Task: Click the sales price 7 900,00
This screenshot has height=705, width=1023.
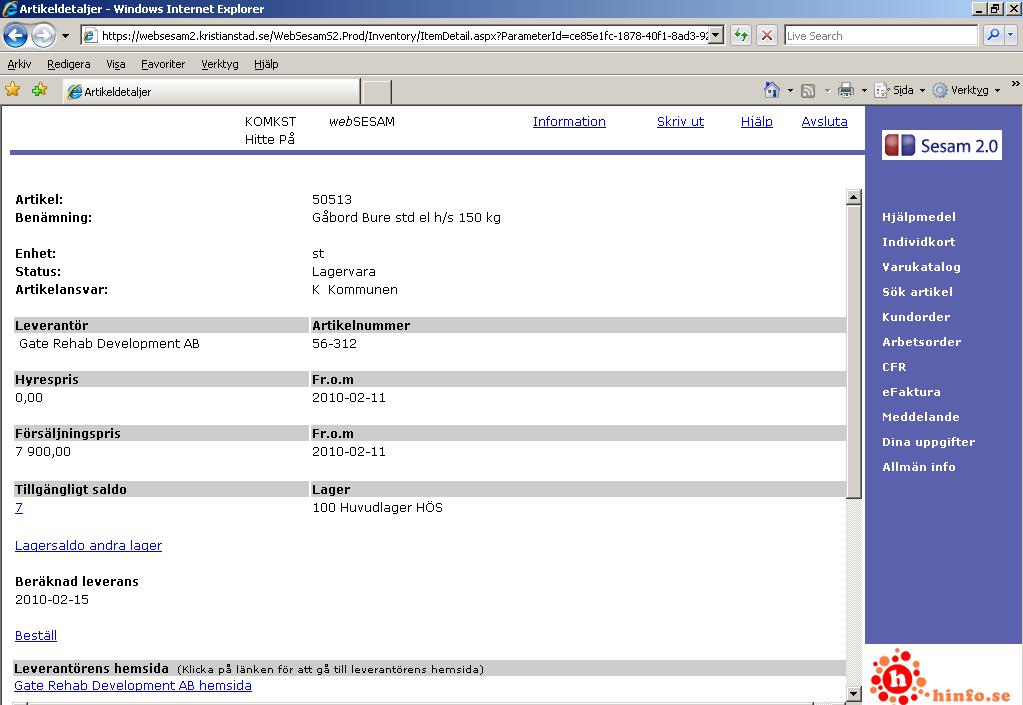Action: coord(43,451)
